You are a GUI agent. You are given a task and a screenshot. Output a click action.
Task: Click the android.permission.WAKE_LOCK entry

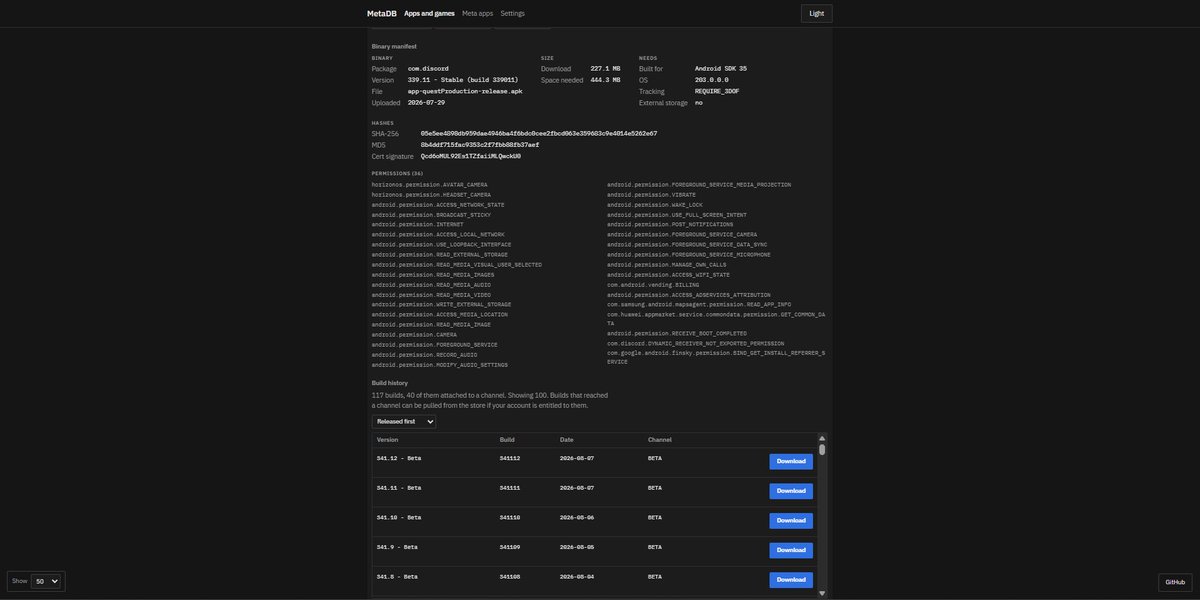coord(655,205)
